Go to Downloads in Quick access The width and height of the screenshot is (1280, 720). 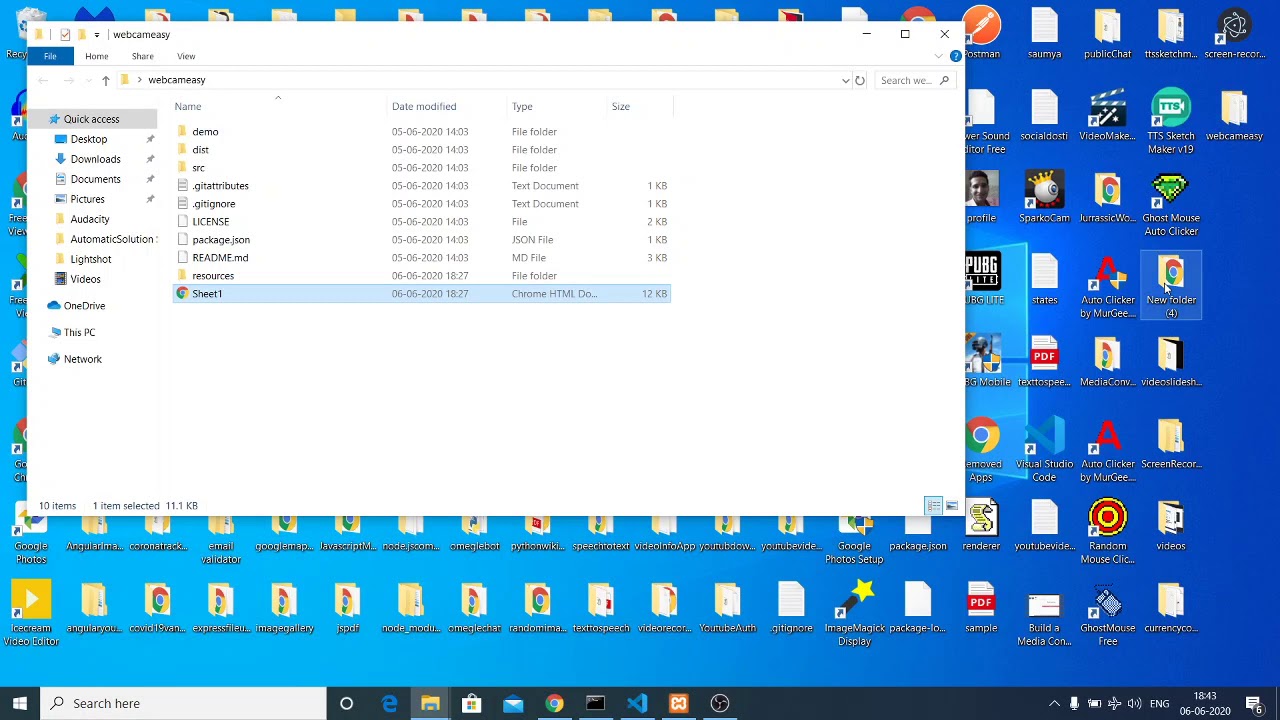click(x=95, y=159)
